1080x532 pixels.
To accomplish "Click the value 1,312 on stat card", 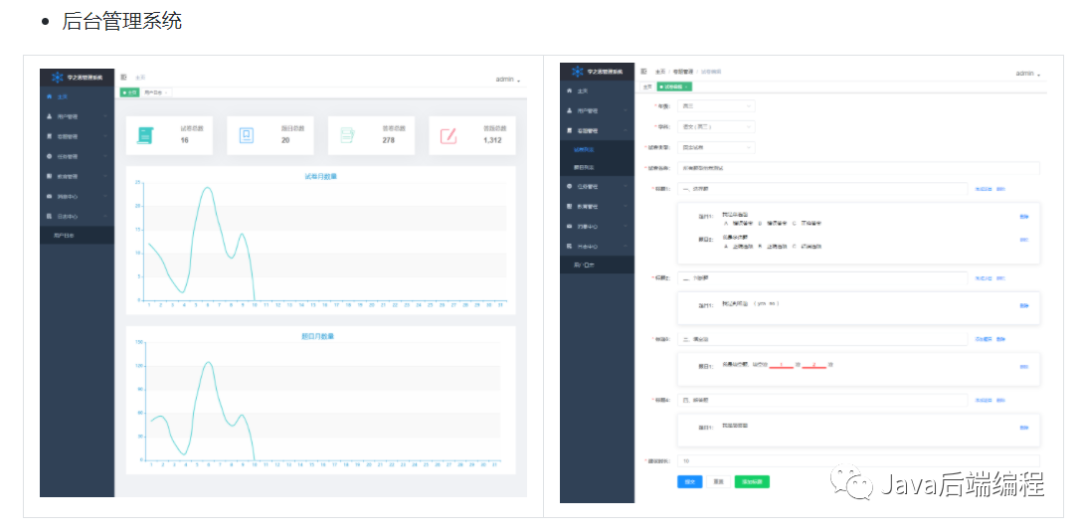I will (x=492, y=140).
